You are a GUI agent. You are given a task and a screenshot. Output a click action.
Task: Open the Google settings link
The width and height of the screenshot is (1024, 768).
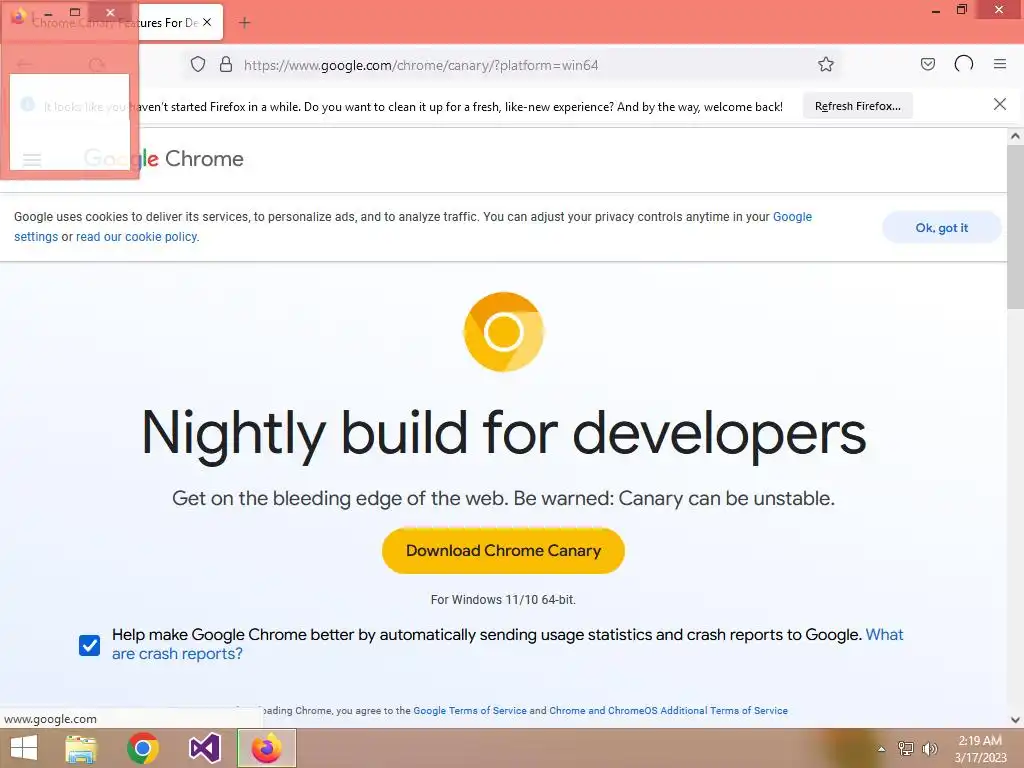coord(413,227)
